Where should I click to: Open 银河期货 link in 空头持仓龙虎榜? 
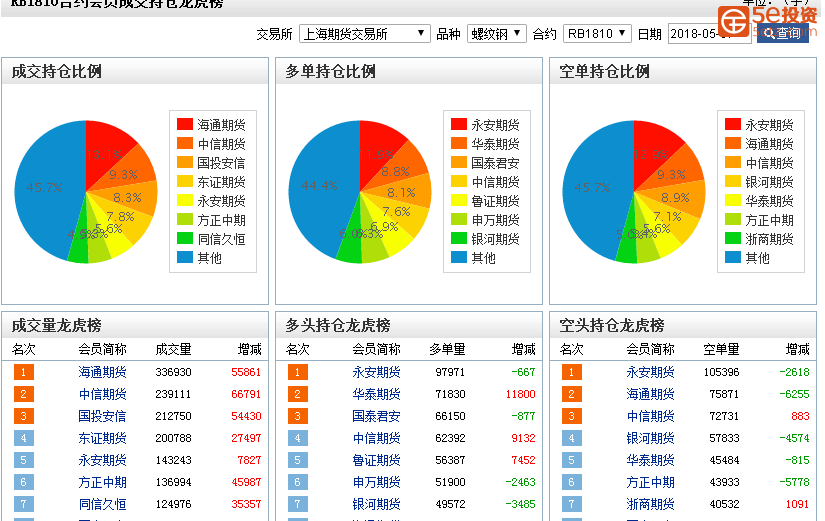click(x=650, y=438)
